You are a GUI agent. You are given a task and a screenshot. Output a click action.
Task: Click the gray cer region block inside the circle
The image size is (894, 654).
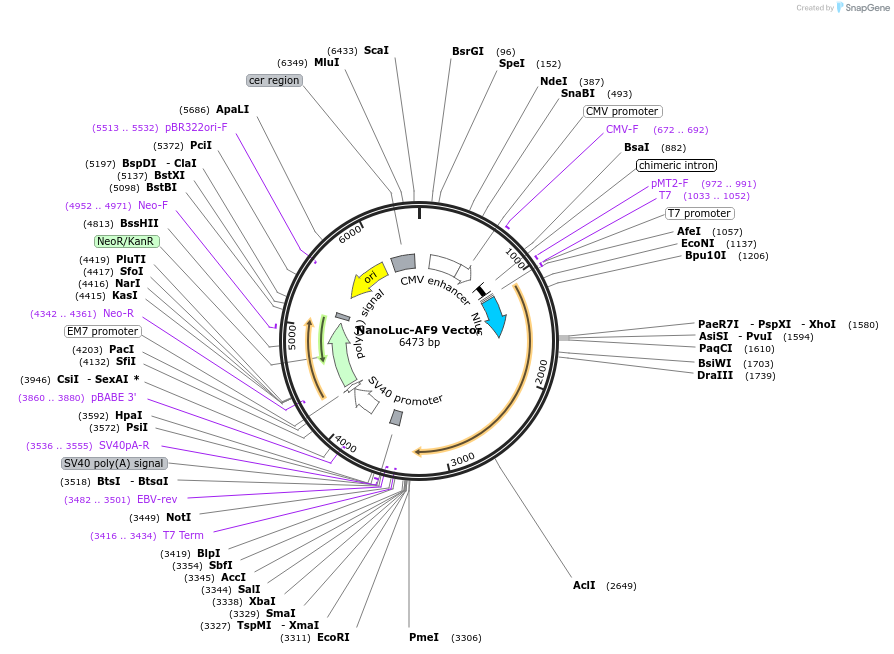tap(402, 263)
